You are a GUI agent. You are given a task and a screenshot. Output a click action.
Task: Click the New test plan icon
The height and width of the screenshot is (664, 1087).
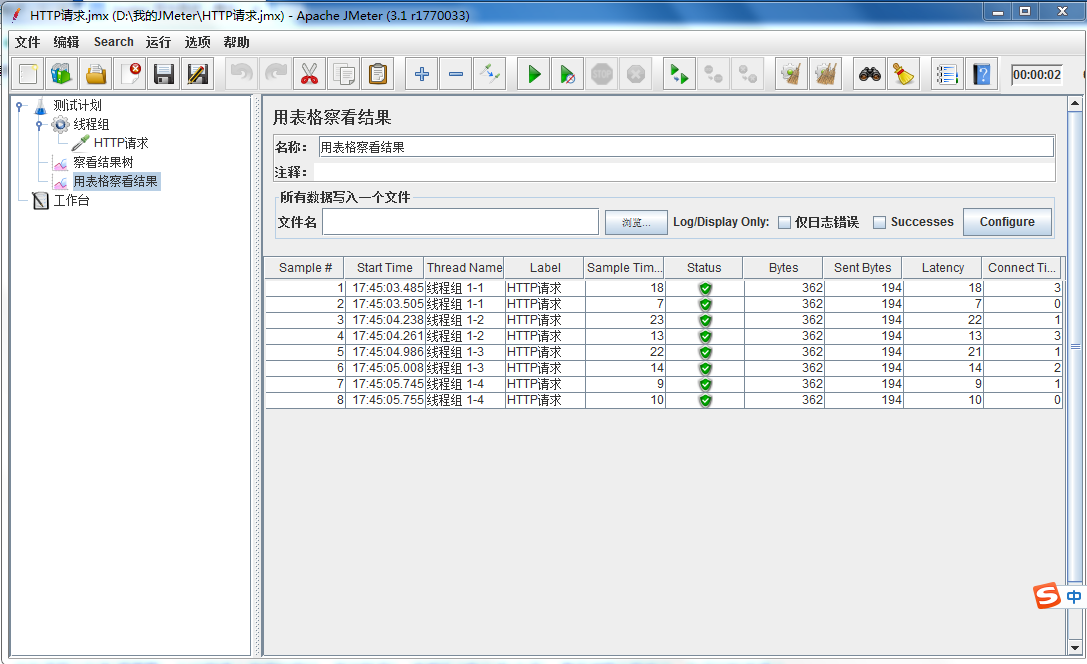[x=28, y=74]
